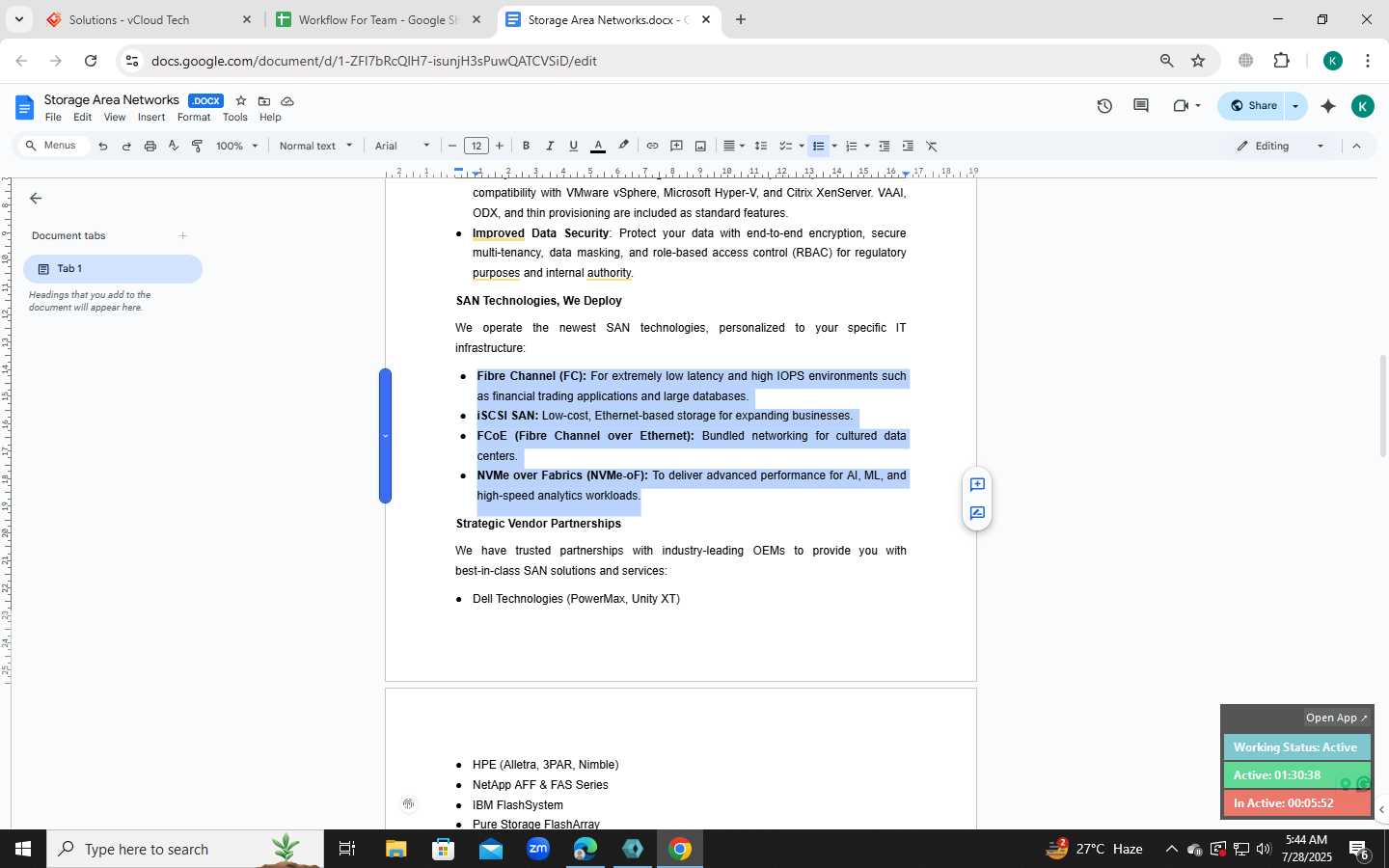Select Tab 1 in document tabs

tap(113, 269)
